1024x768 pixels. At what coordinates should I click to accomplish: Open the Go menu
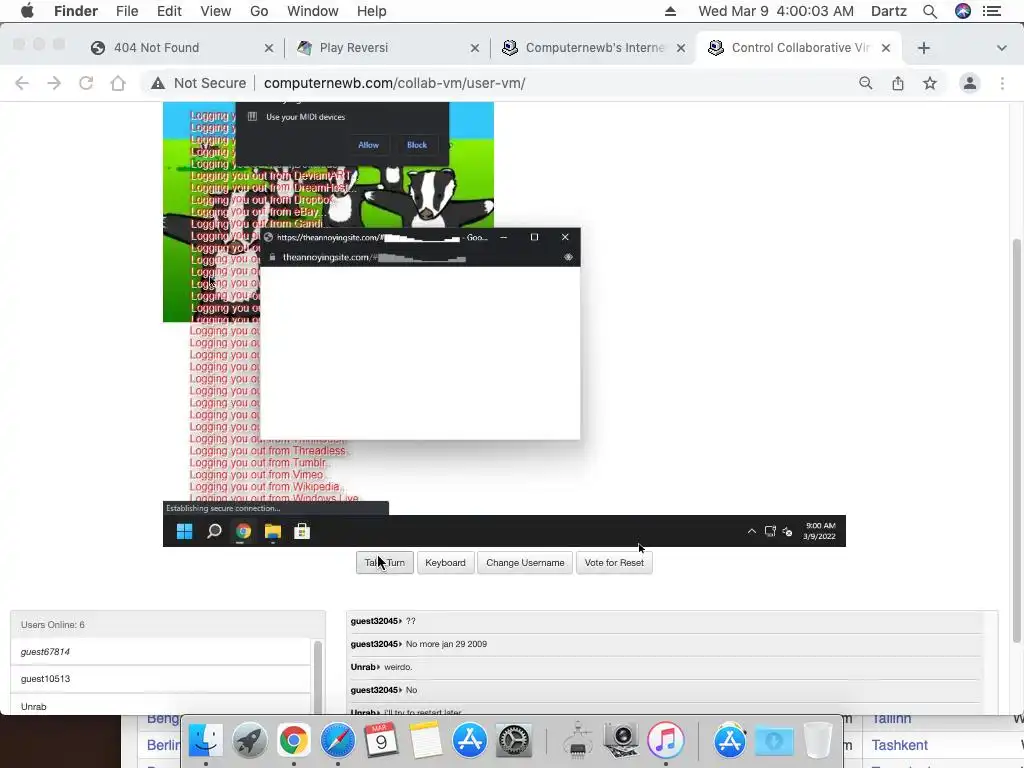pos(259,11)
